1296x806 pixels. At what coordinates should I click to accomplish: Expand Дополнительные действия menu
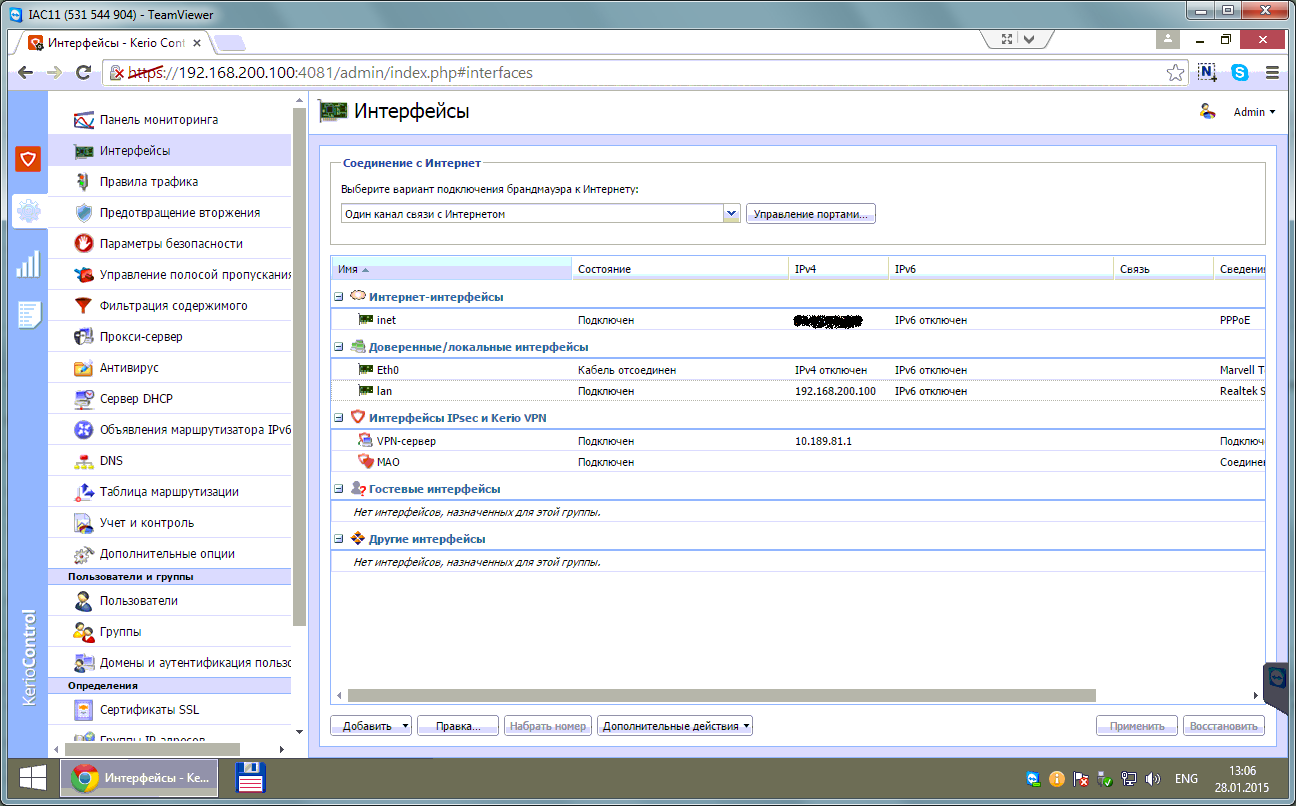tap(675, 726)
